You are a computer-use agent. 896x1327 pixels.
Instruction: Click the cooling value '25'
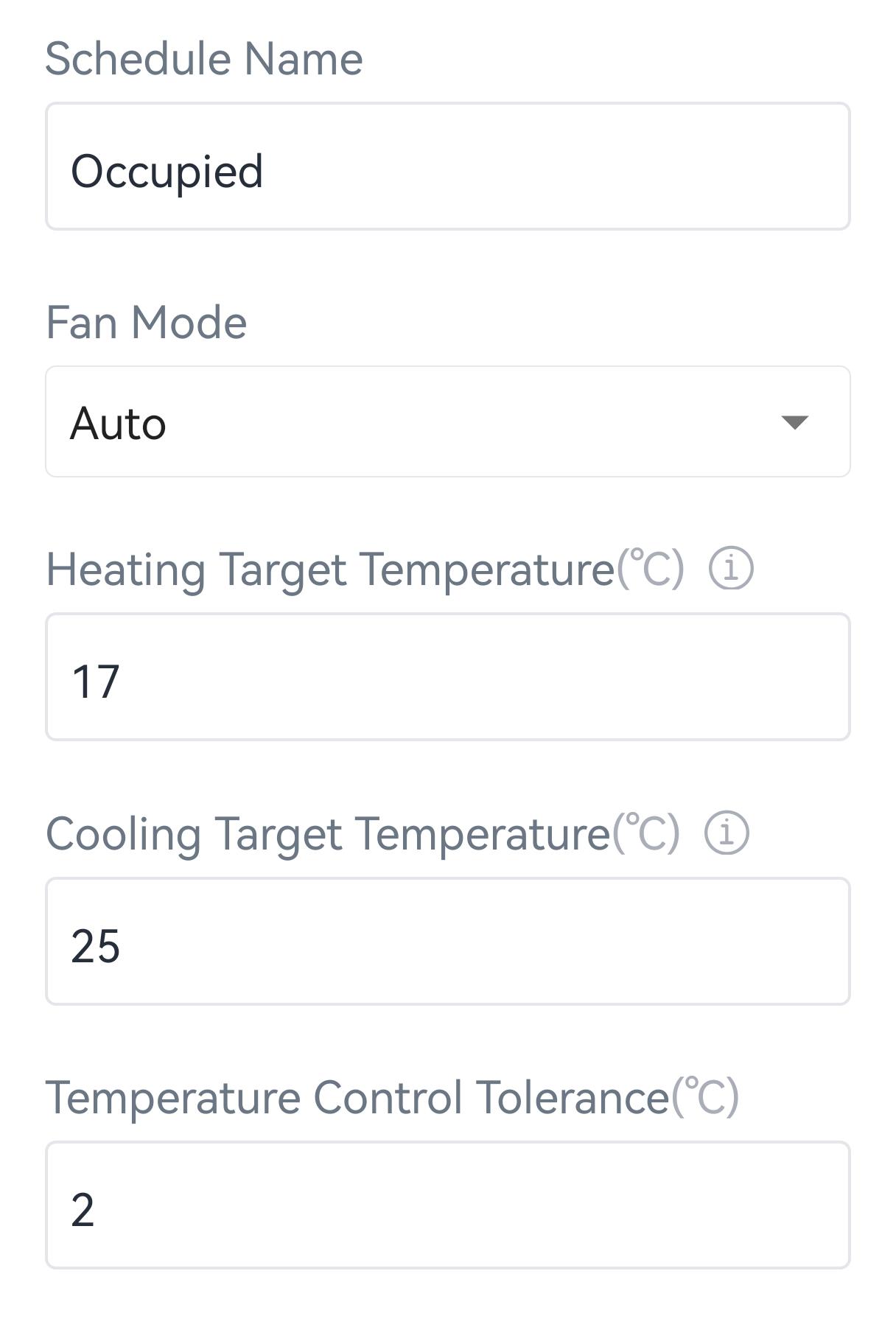95,946
